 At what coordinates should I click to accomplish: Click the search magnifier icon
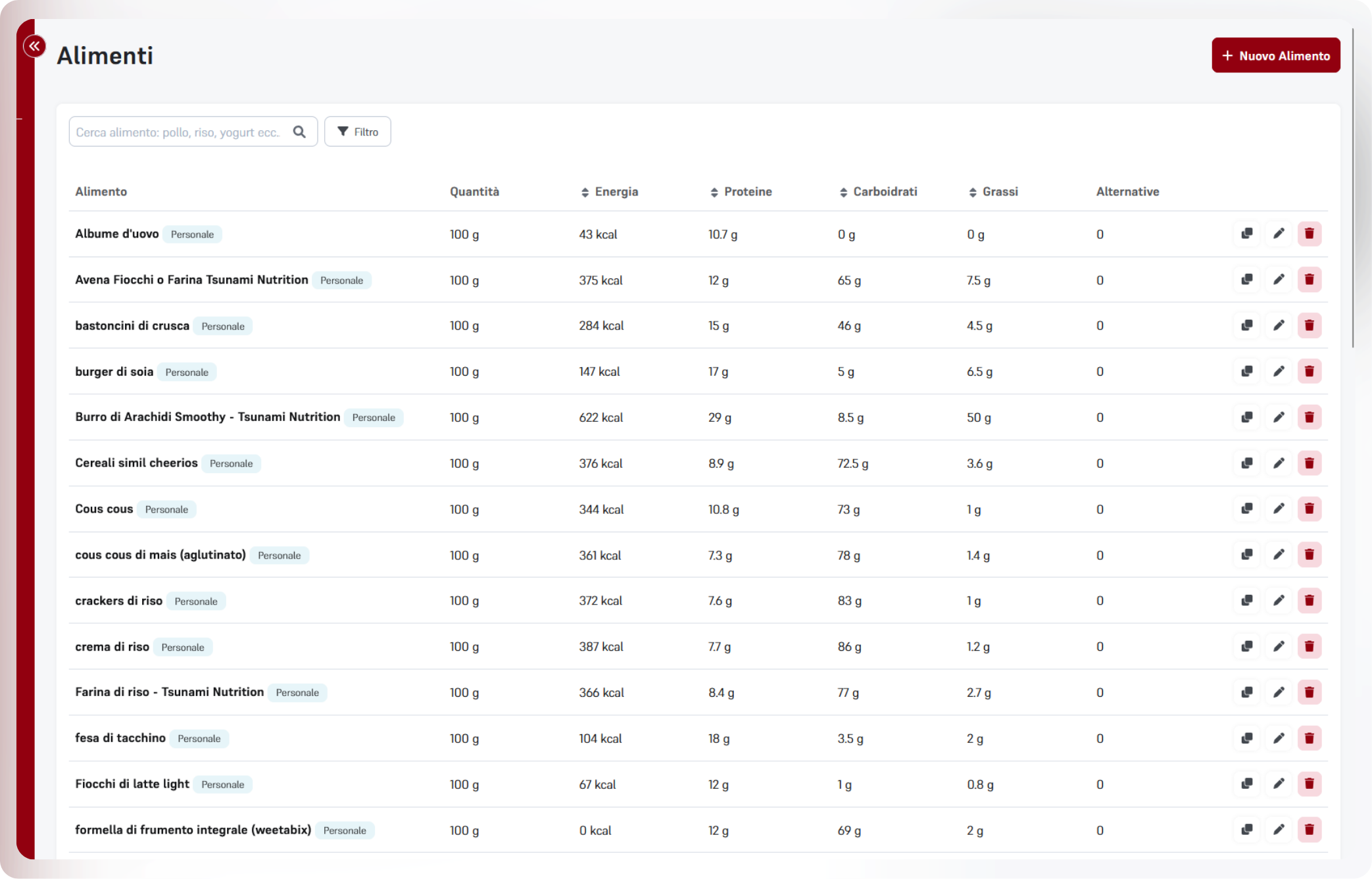click(x=299, y=132)
